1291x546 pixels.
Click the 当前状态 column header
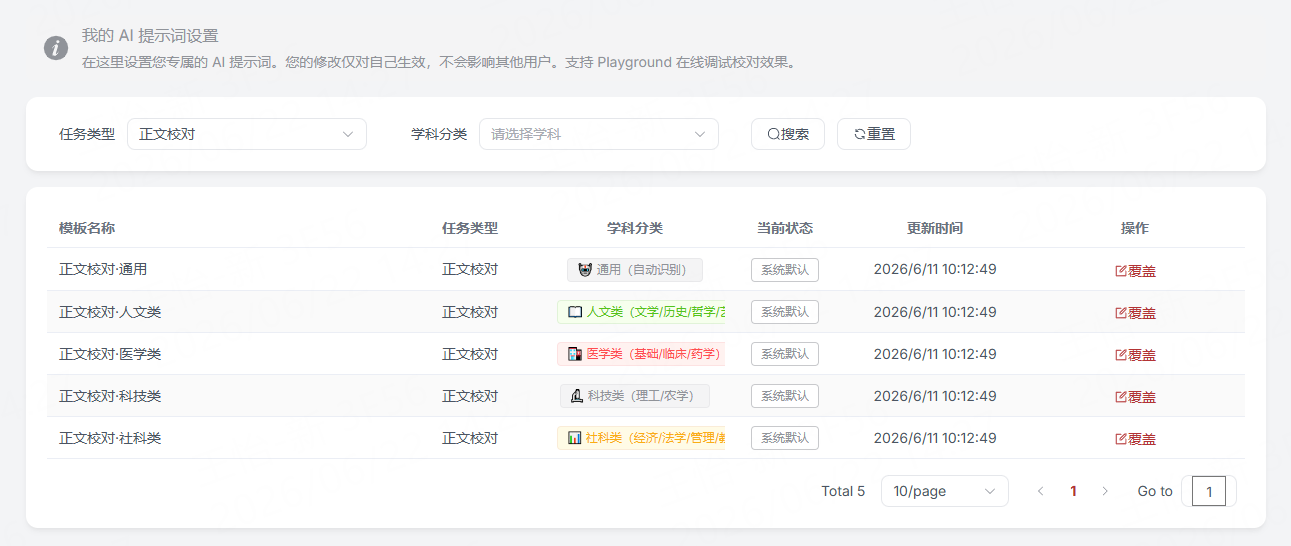click(785, 228)
